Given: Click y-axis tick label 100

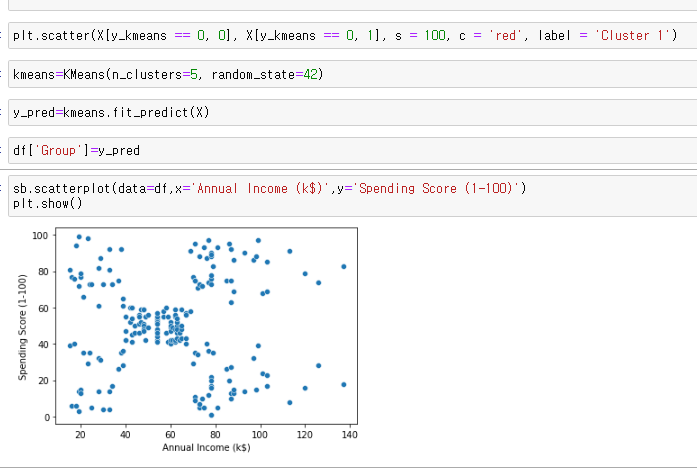Looking at the screenshot, I should click(40, 235).
